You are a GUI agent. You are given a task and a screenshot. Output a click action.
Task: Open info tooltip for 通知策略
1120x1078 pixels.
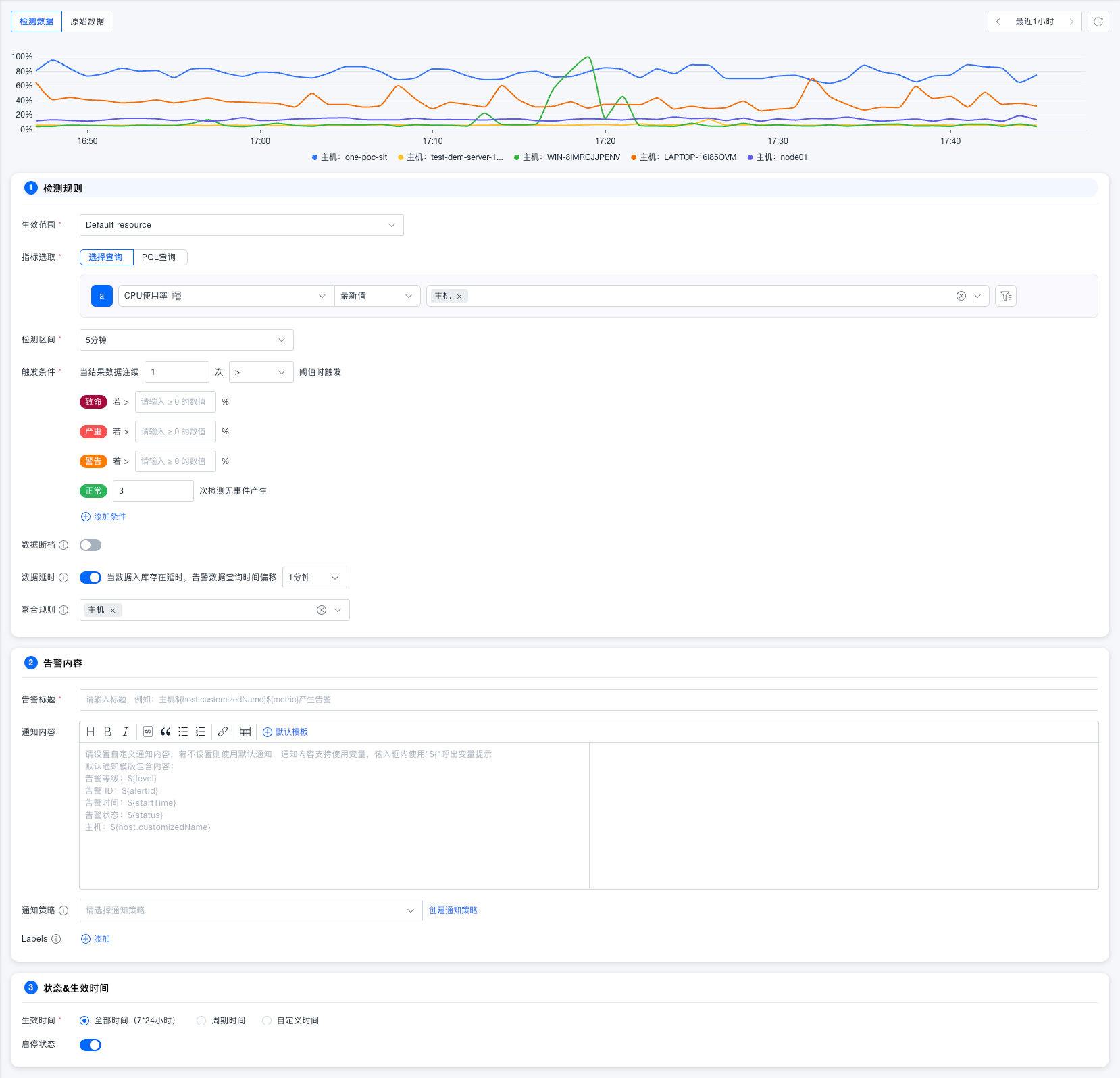(x=63, y=910)
